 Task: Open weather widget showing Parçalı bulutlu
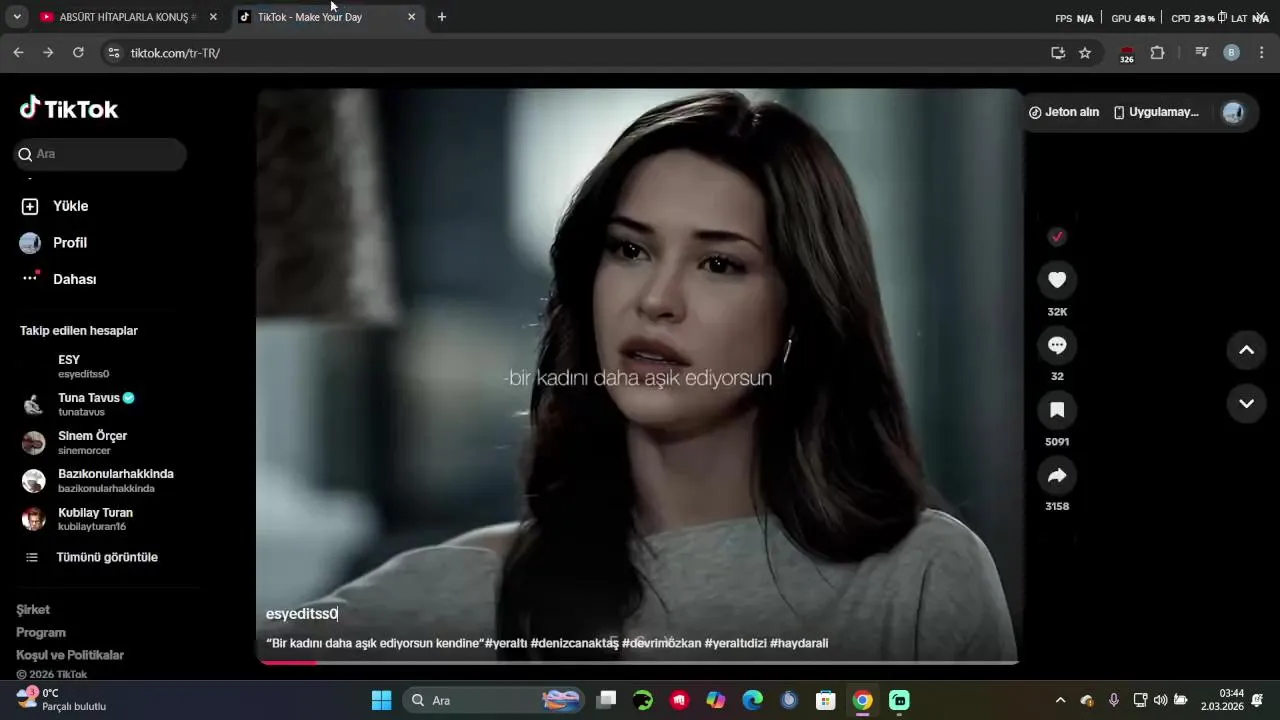61,700
